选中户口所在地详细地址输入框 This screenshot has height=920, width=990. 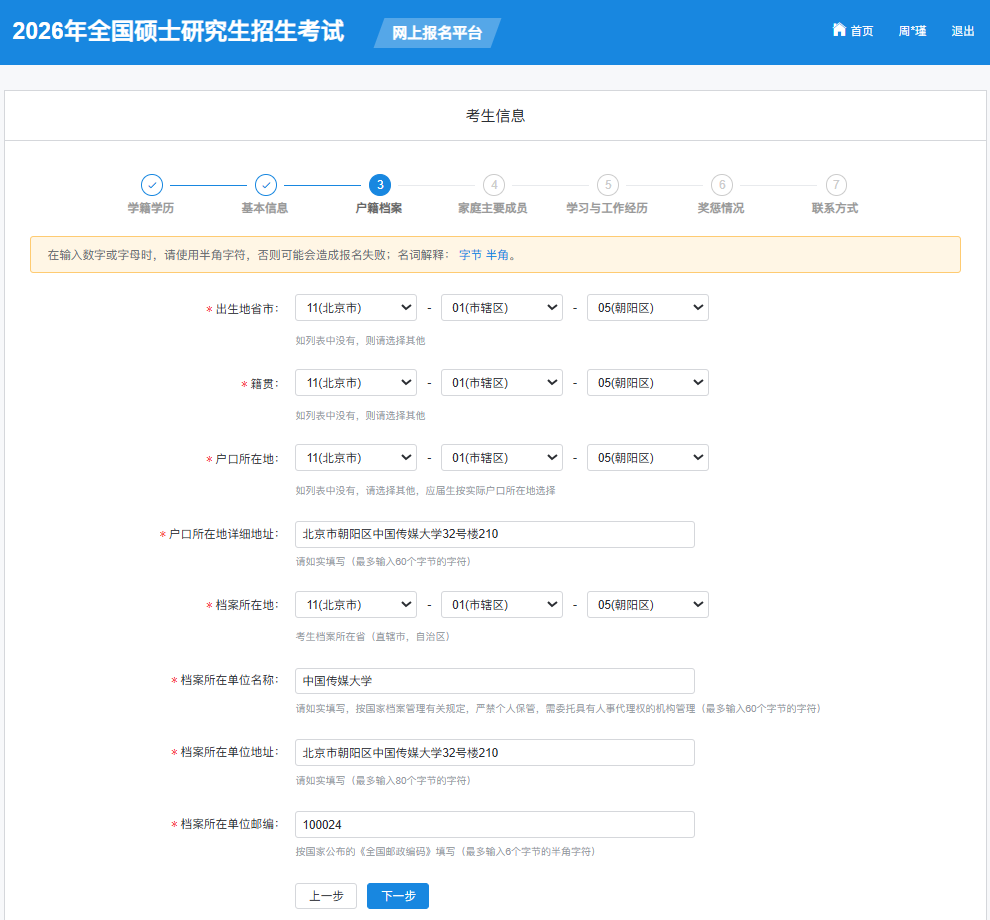click(495, 534)
